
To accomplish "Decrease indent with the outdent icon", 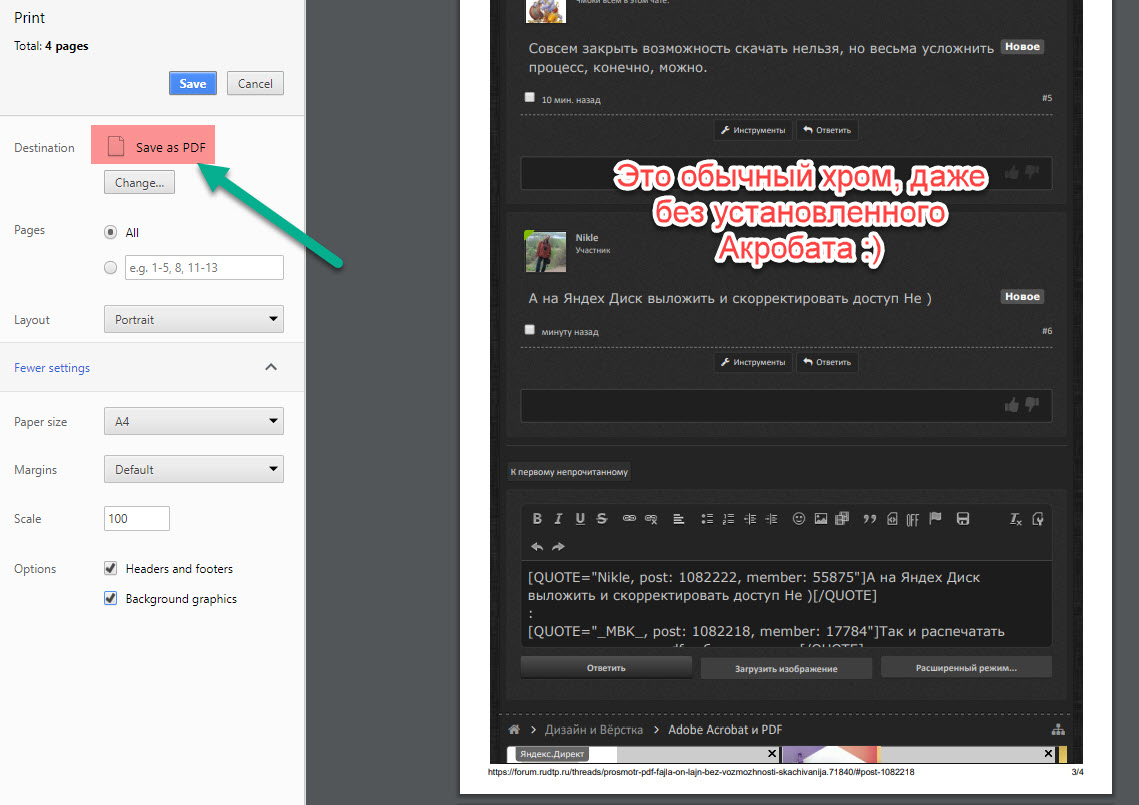I will pyautogui.click(x=750, y=519).
